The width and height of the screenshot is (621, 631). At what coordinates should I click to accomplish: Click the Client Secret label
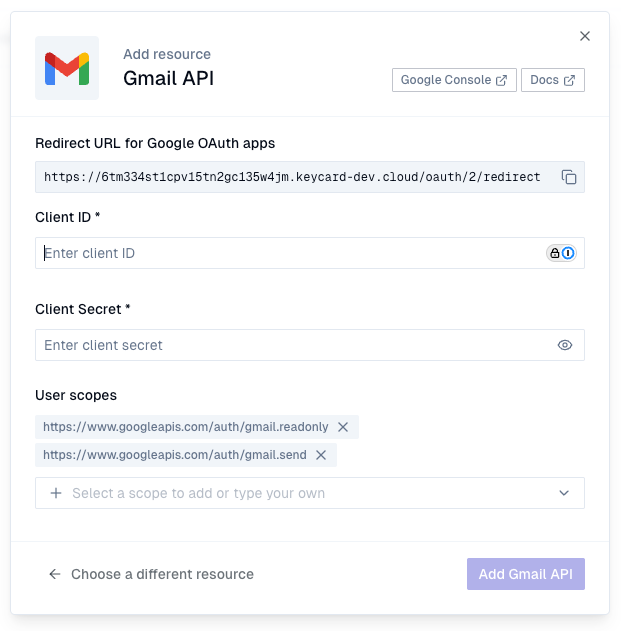(83, 309)
